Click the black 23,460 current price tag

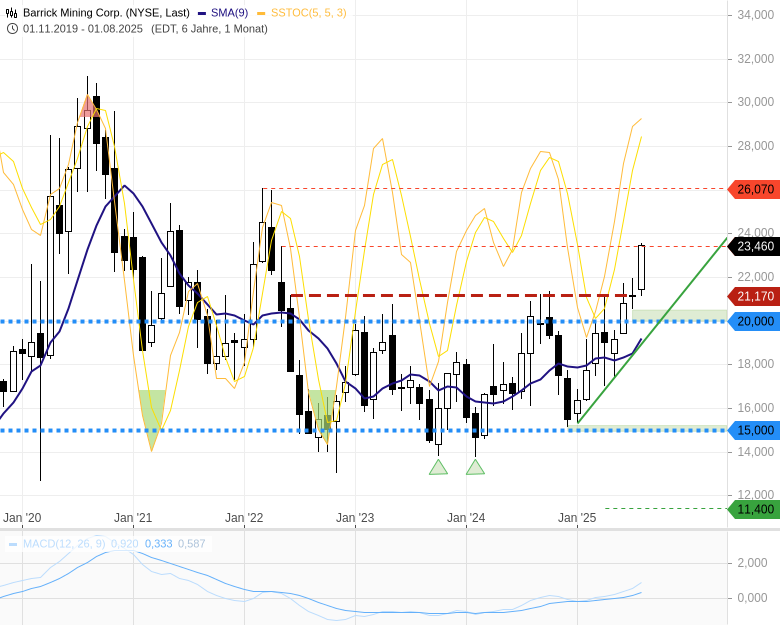(754, 246)
